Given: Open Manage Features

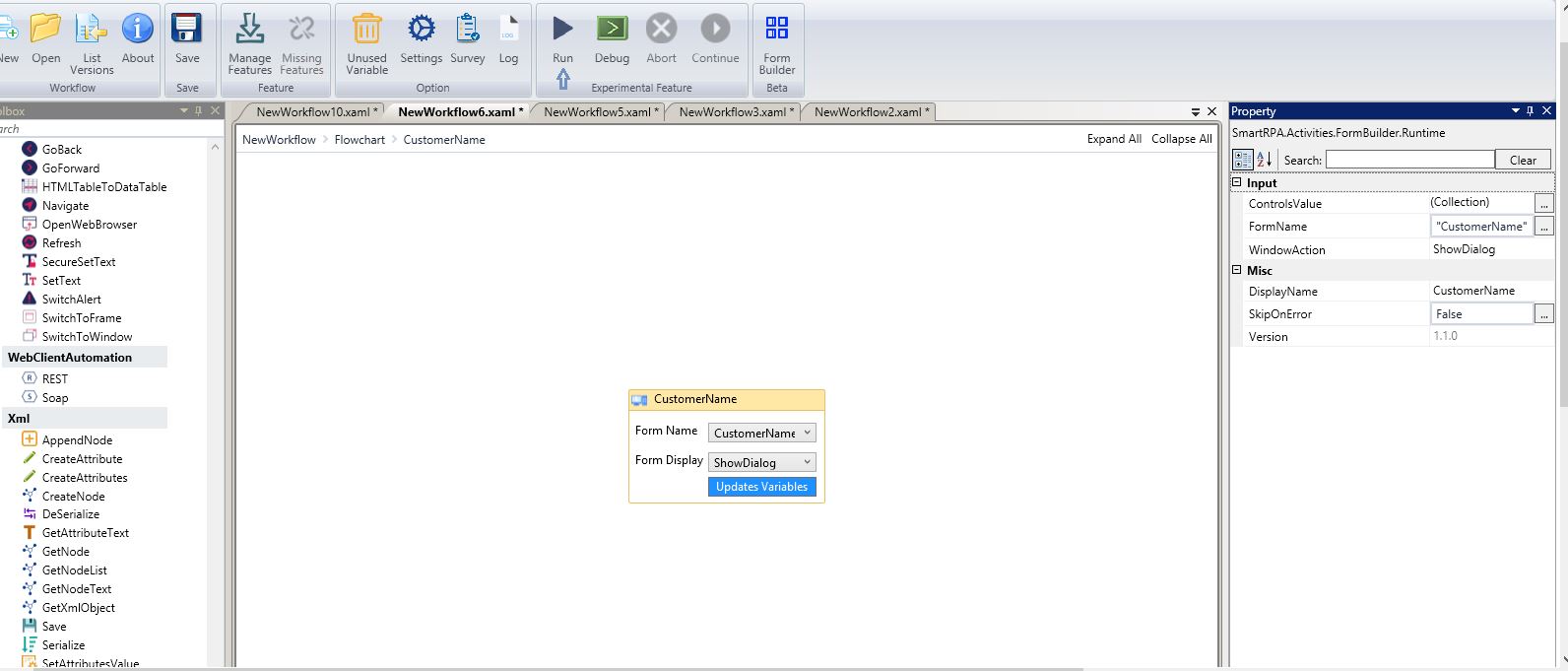Looking at the screenshot, I should click(x=249, y=31).
